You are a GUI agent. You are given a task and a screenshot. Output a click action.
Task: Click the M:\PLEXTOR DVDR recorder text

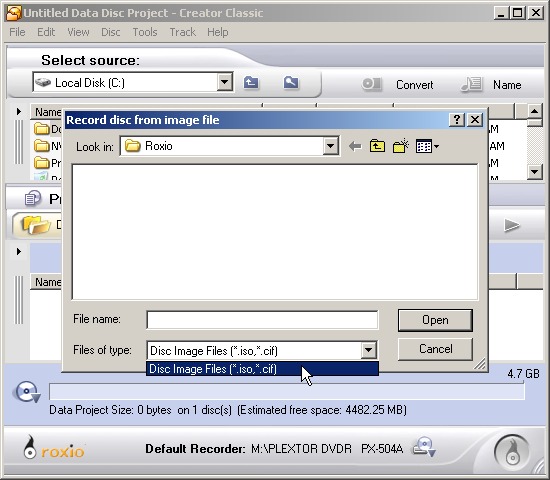(327, 449)
